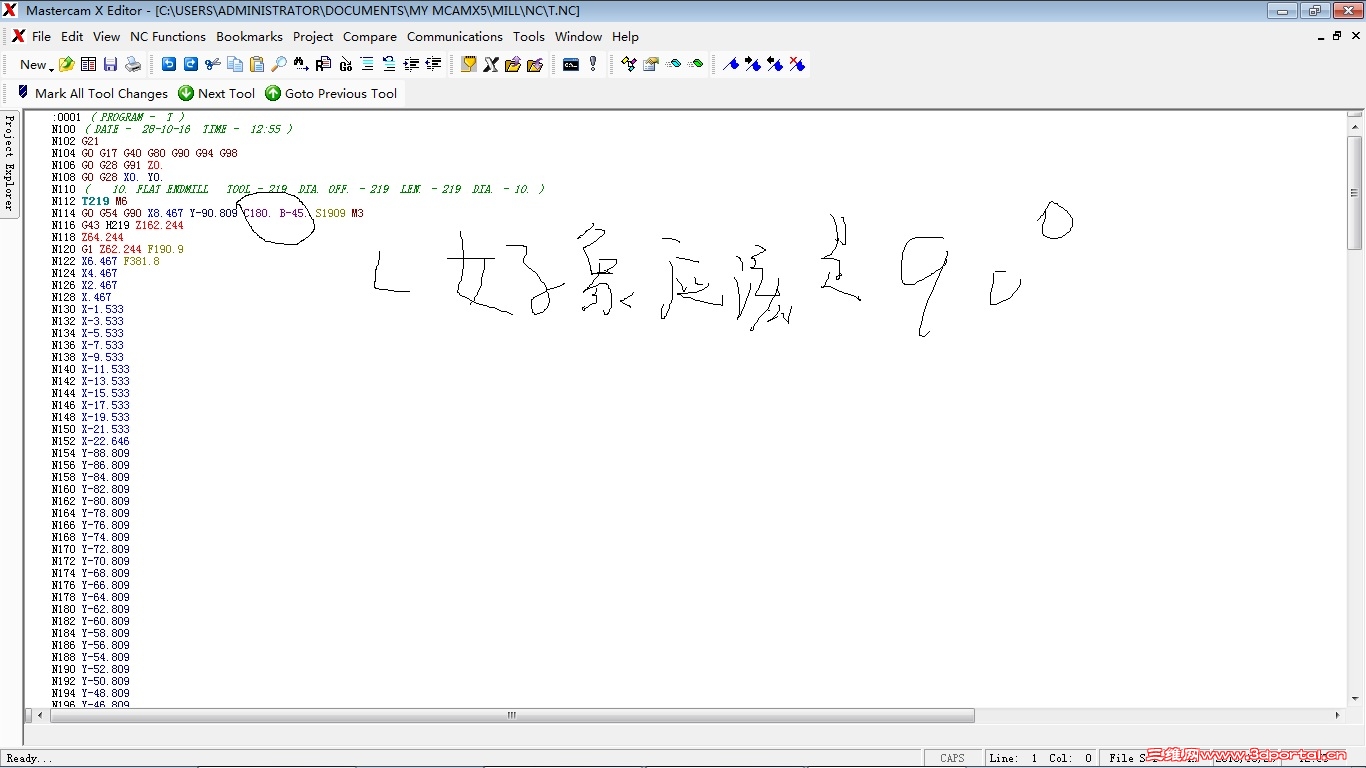Undo the last edit
1366x768 pixels.
click(169, 64)
